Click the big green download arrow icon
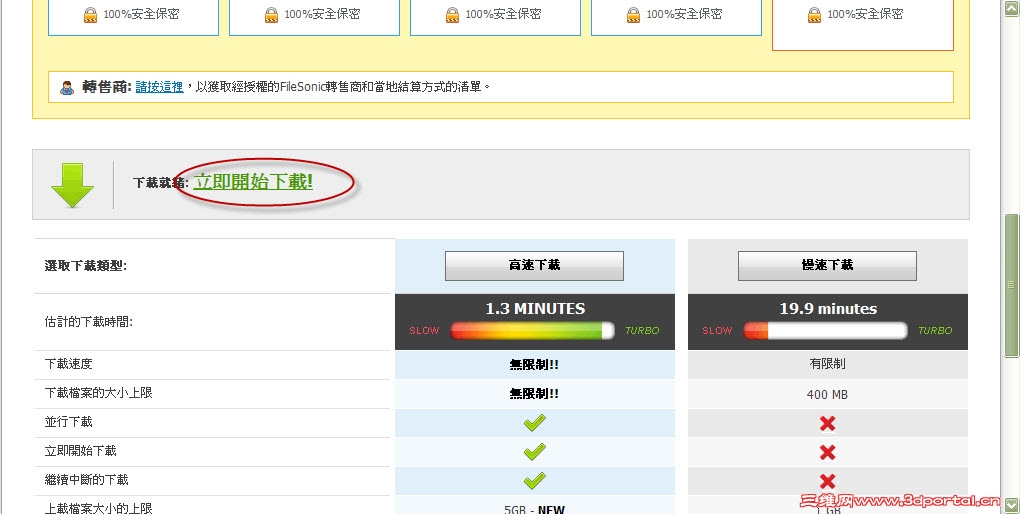 pyautogui.click(x=72, y=185)
